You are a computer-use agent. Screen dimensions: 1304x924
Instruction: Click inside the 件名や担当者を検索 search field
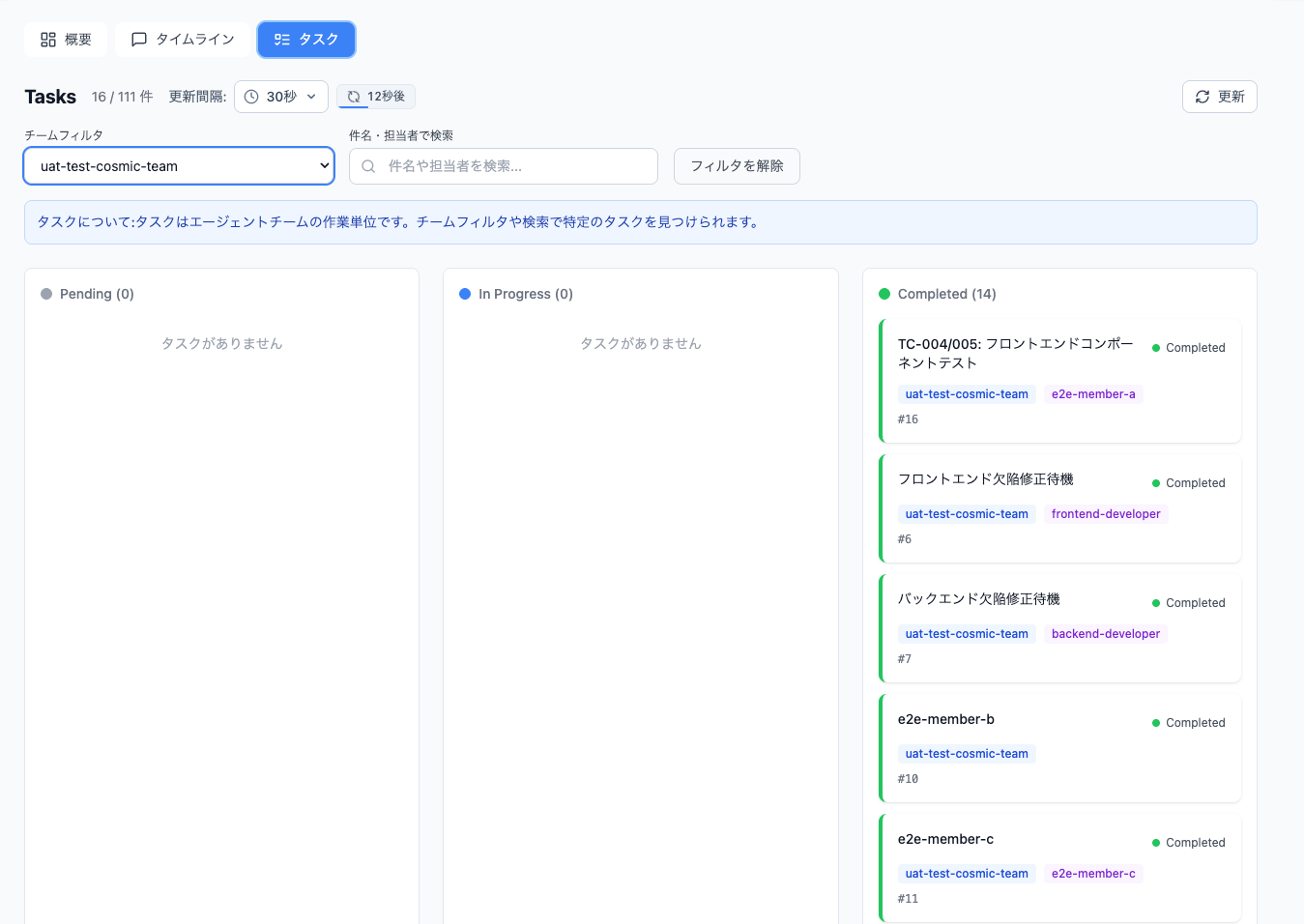coord(503,166)
